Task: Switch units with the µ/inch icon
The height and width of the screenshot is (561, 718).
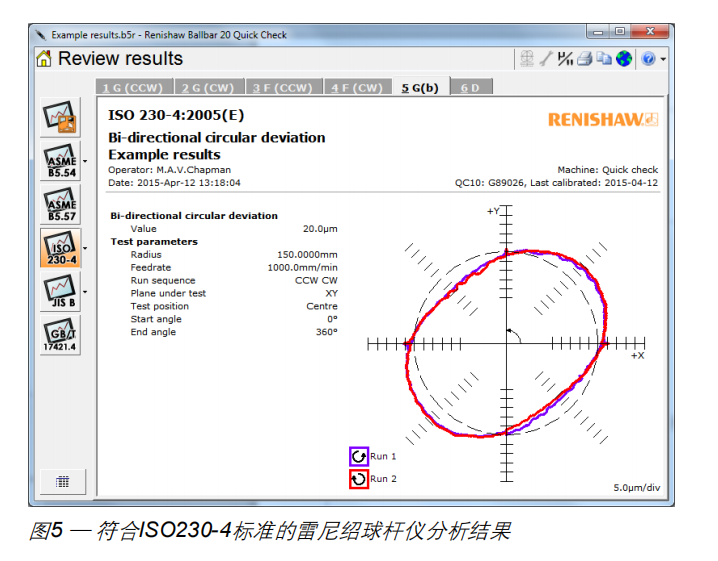Action: click(565, 59)
